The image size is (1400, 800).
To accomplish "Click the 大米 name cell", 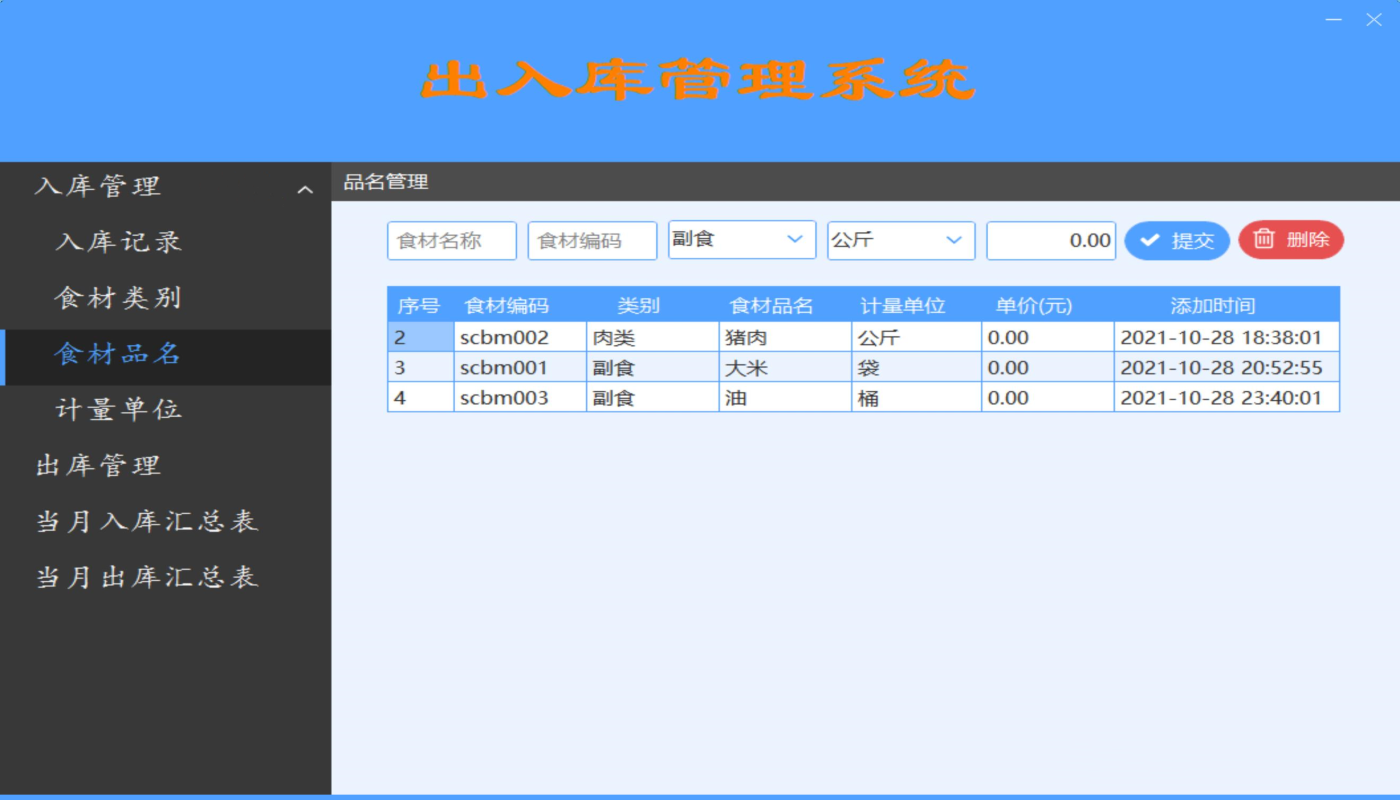I will pyautogui.click(x=785, y=367).
